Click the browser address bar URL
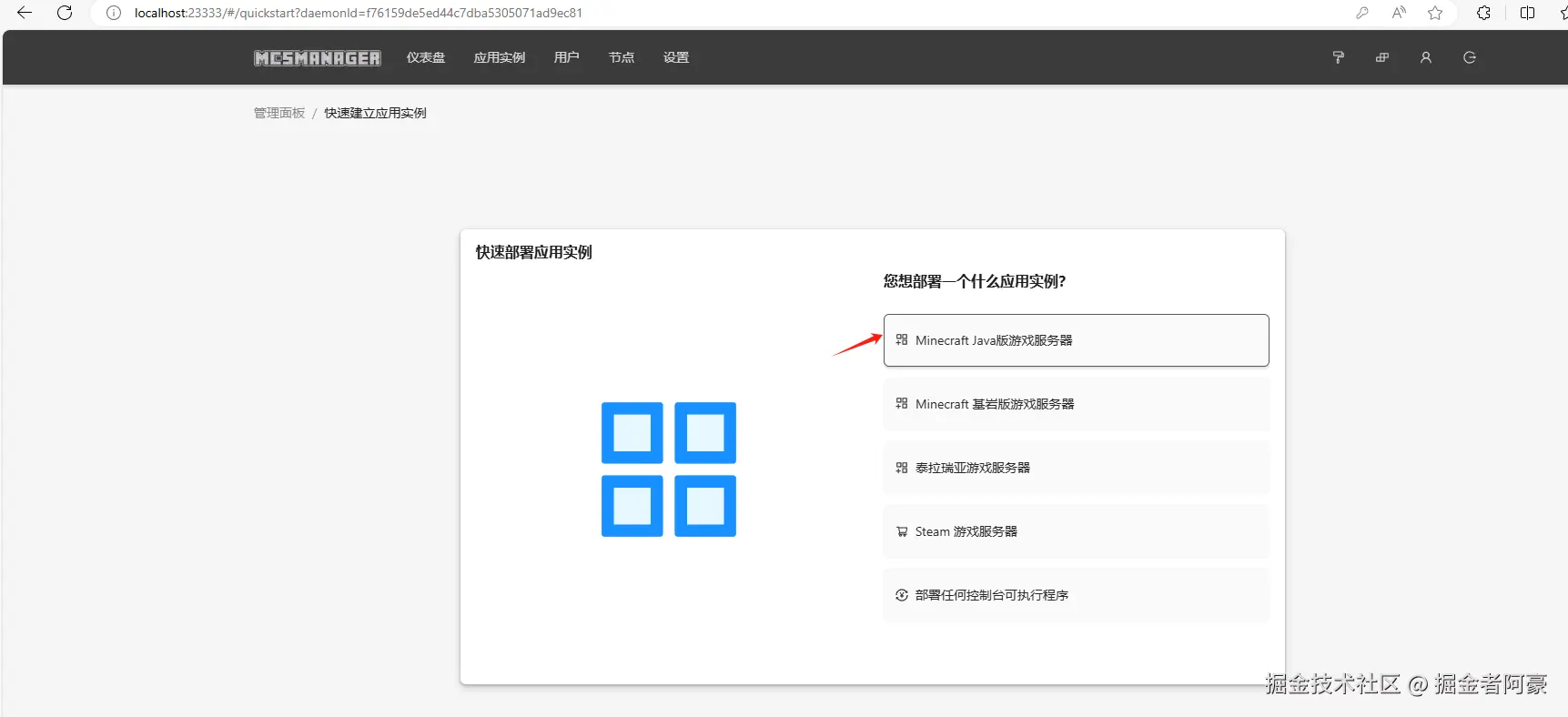1568x717 pixels. pos(359,13)
